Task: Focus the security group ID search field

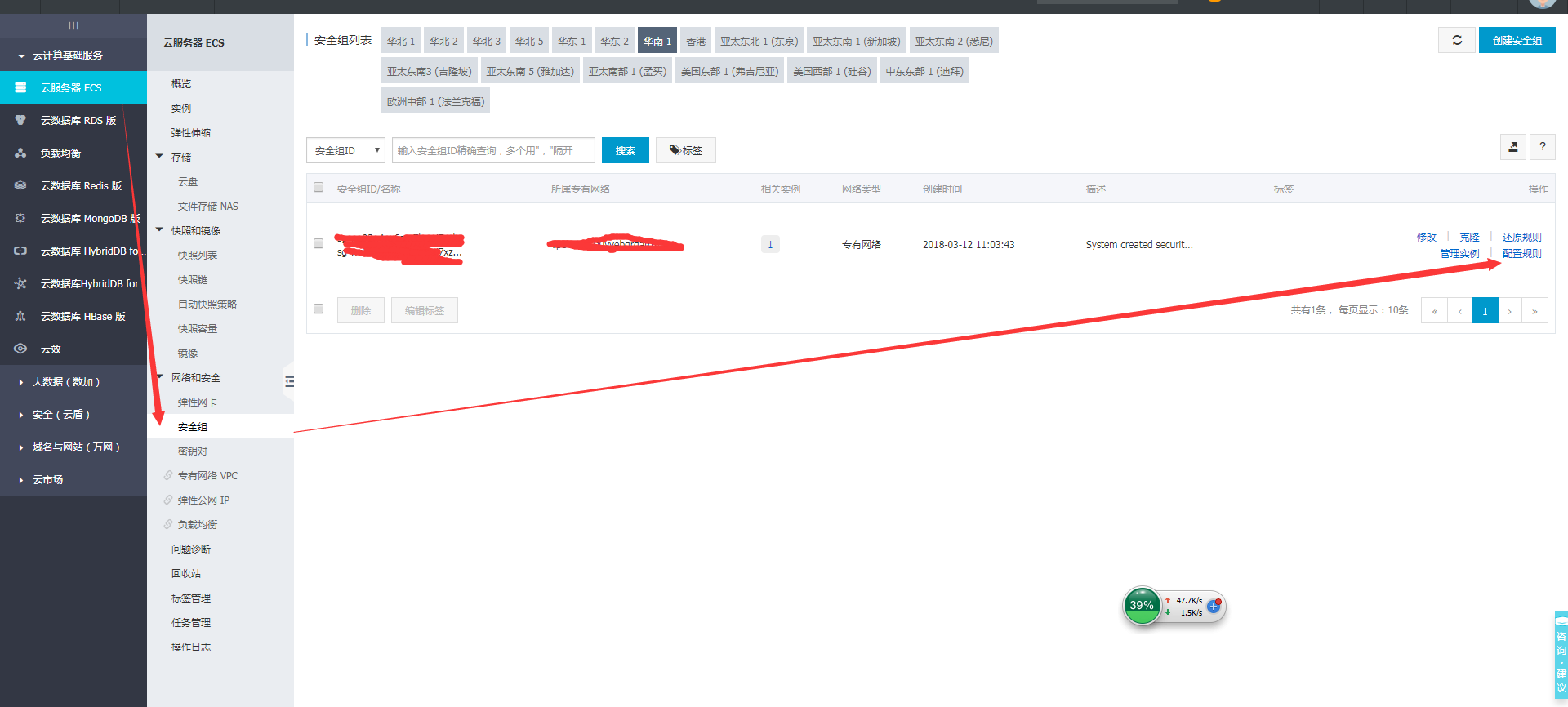Action: tap(493, 150)
